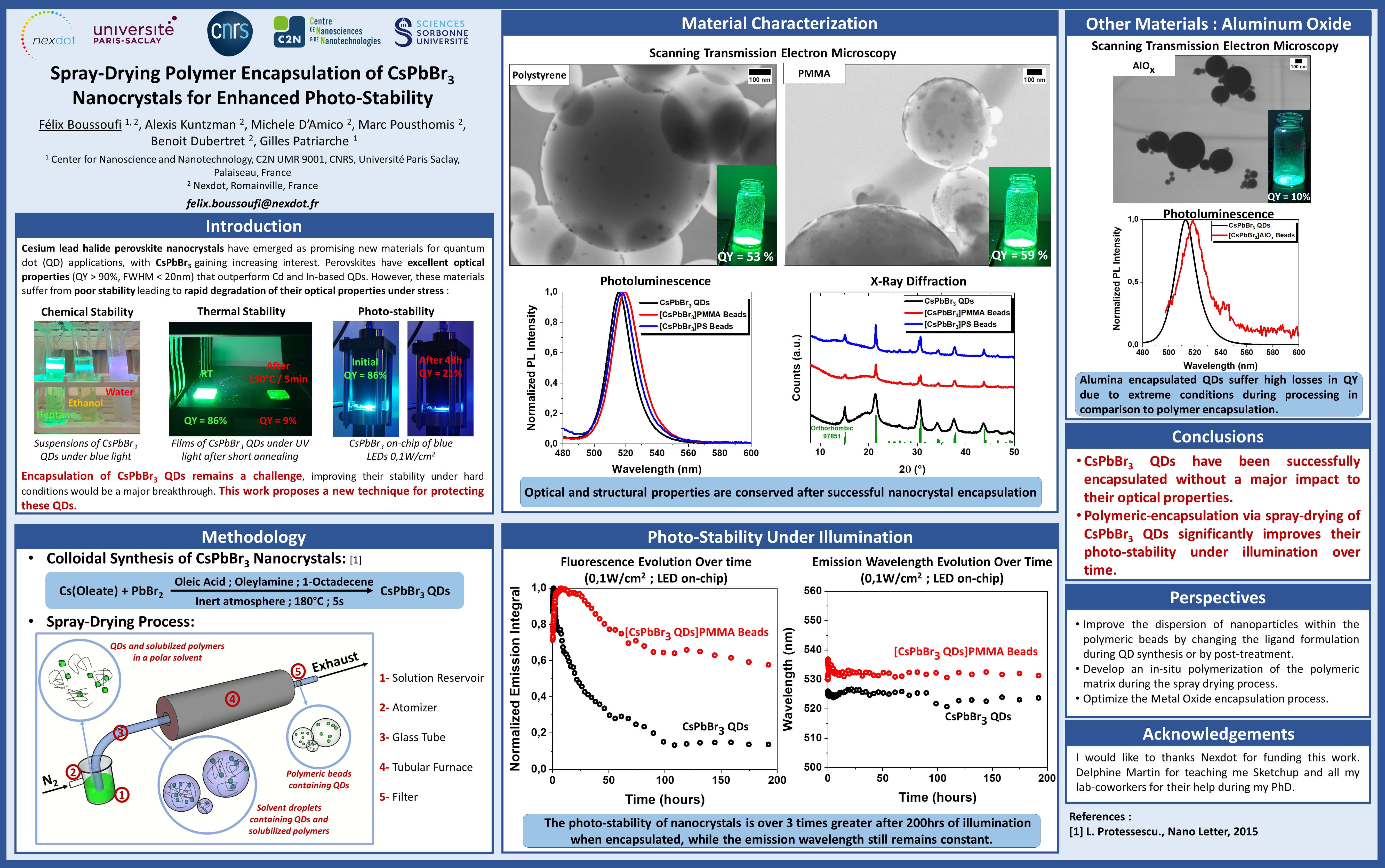The height and width of the screenshot is (868, 1385).
Task: Click the Photoluminescence plot legend [CsPbBr3]PMMA Beads
Action: pos(694,315)
